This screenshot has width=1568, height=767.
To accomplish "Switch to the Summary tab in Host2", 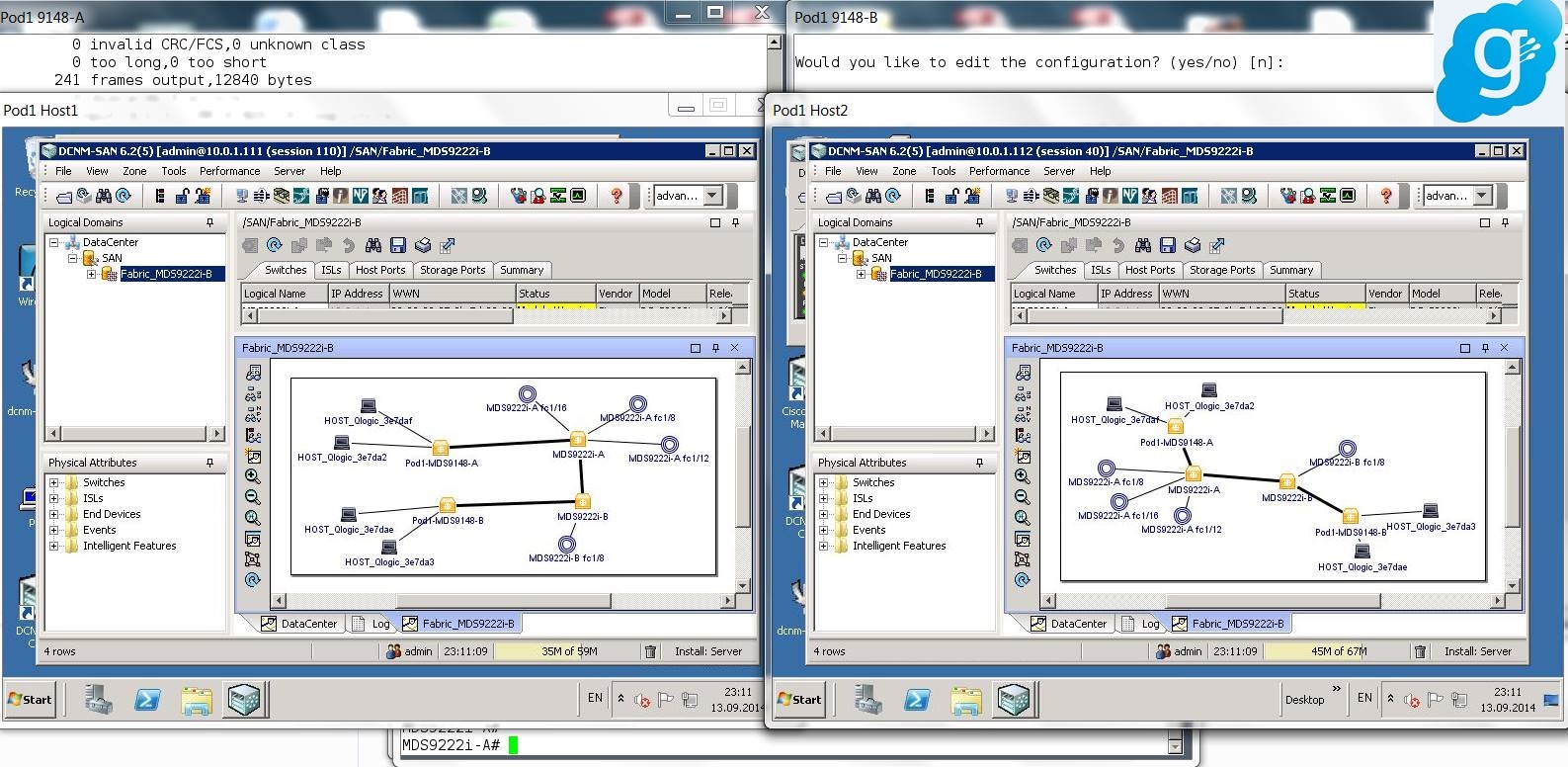I will [x=1291, y=270].
